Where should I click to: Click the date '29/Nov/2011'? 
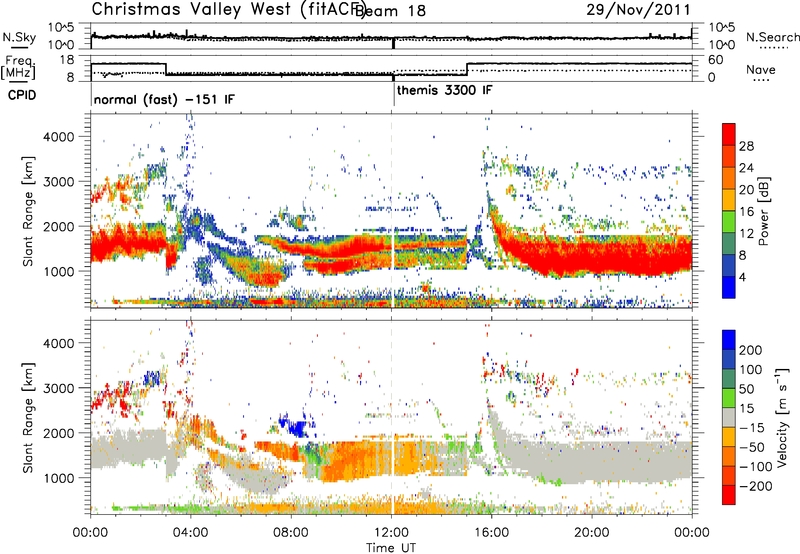(638, 10)
